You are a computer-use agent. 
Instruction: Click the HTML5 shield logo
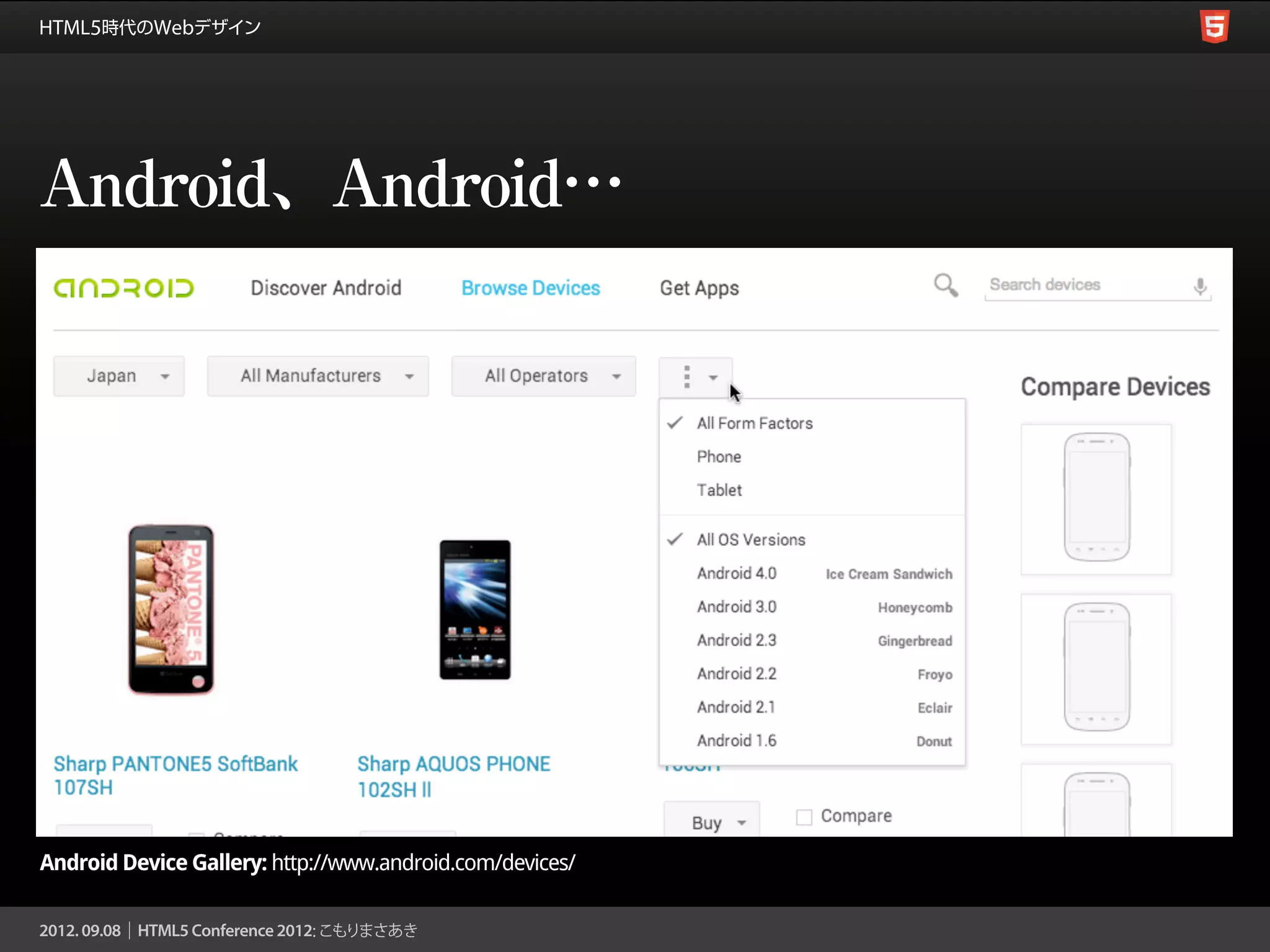click(x=1214, y=27)
